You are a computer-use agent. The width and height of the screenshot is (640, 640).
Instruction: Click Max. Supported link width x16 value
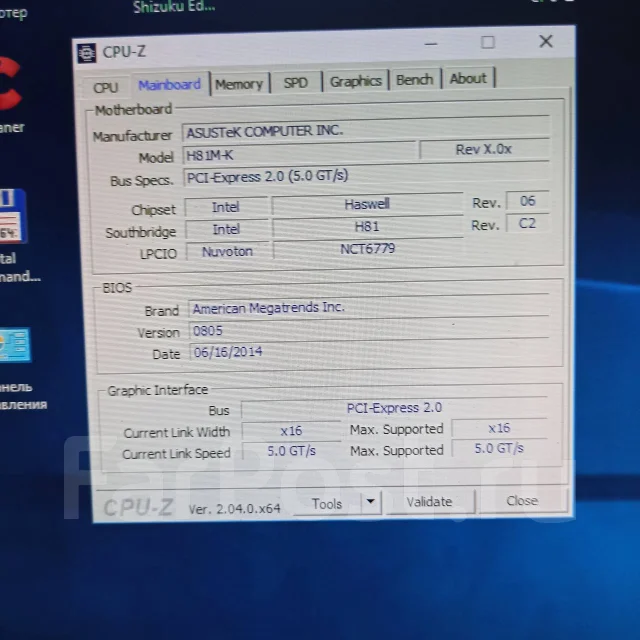[499, 428]
